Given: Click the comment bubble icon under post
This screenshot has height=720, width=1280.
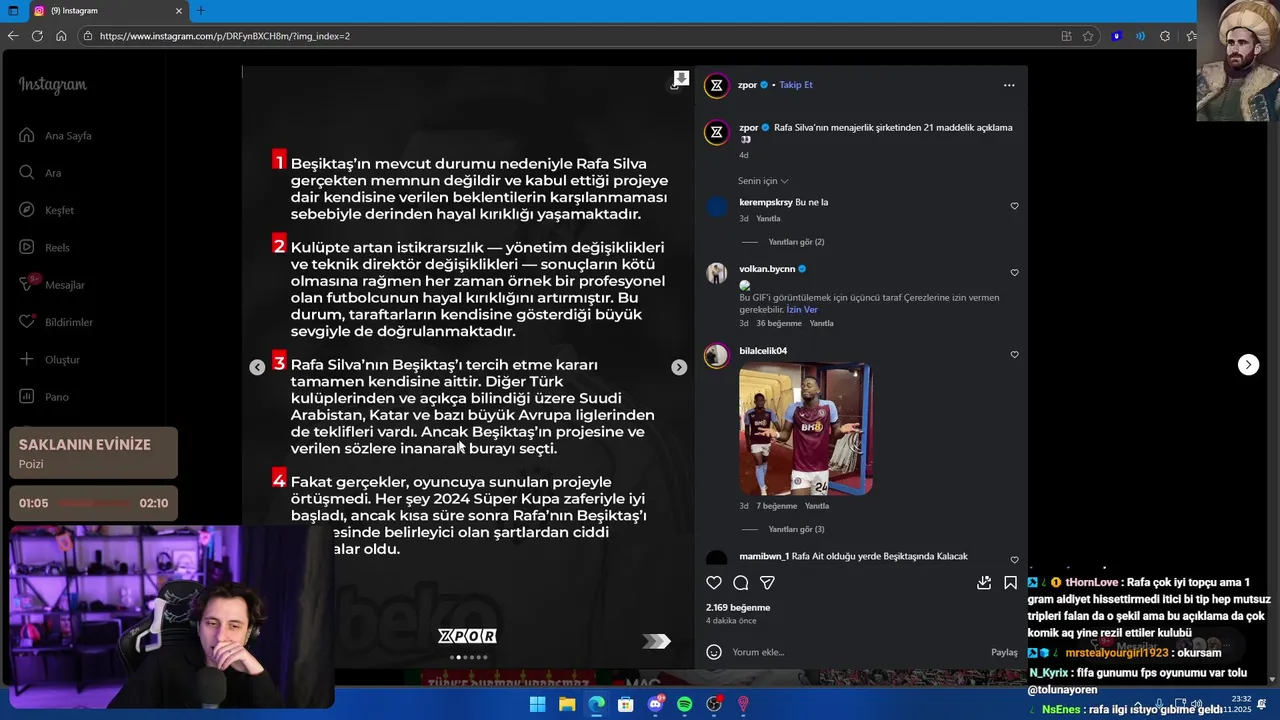Looking at the screenshot, I should [x=741, y=583].
